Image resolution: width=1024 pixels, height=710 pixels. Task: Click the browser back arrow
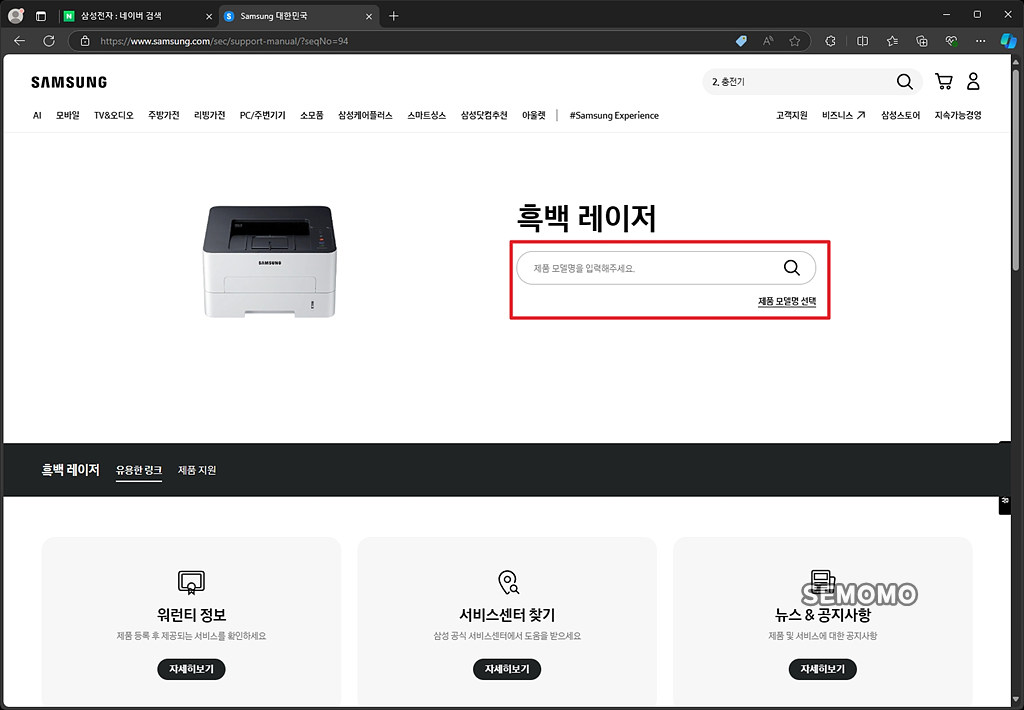pyautogui.click(x=20, y=40)
